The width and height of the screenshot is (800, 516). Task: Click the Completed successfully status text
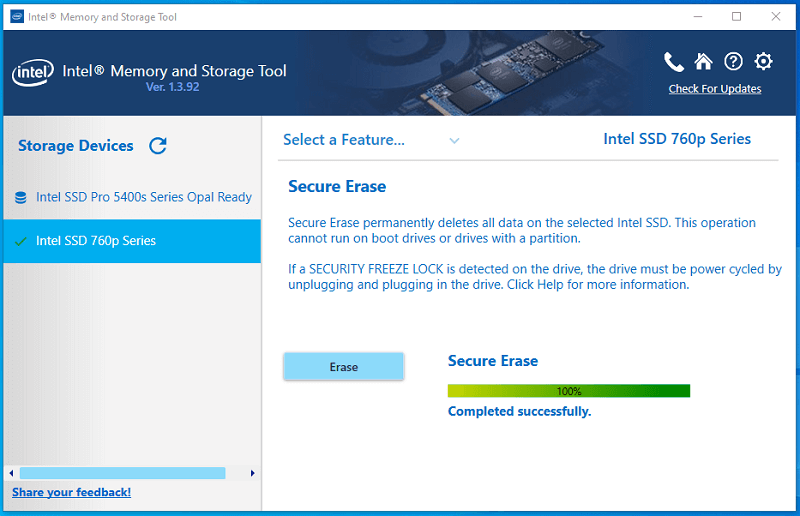pos(519,411)
